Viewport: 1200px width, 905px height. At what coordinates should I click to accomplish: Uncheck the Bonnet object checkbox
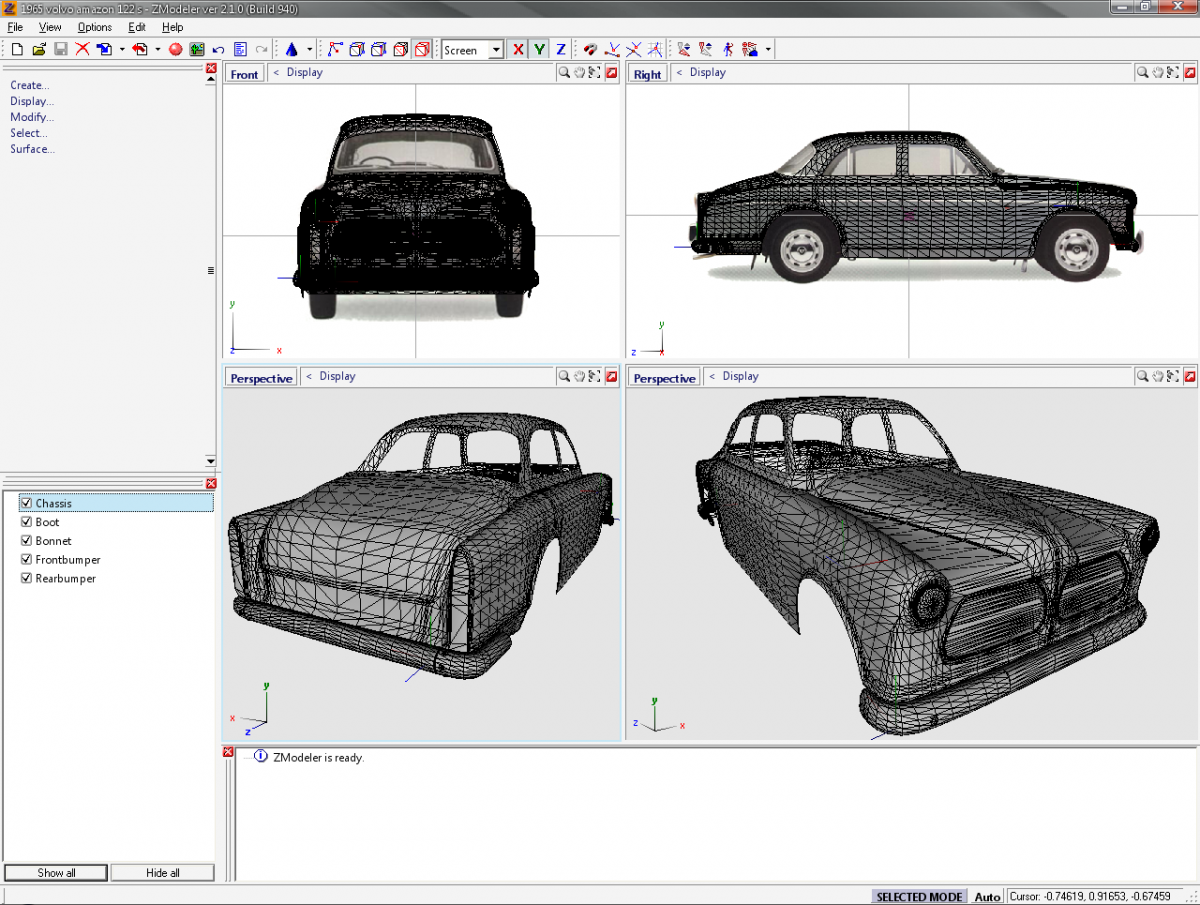point(27,541)
